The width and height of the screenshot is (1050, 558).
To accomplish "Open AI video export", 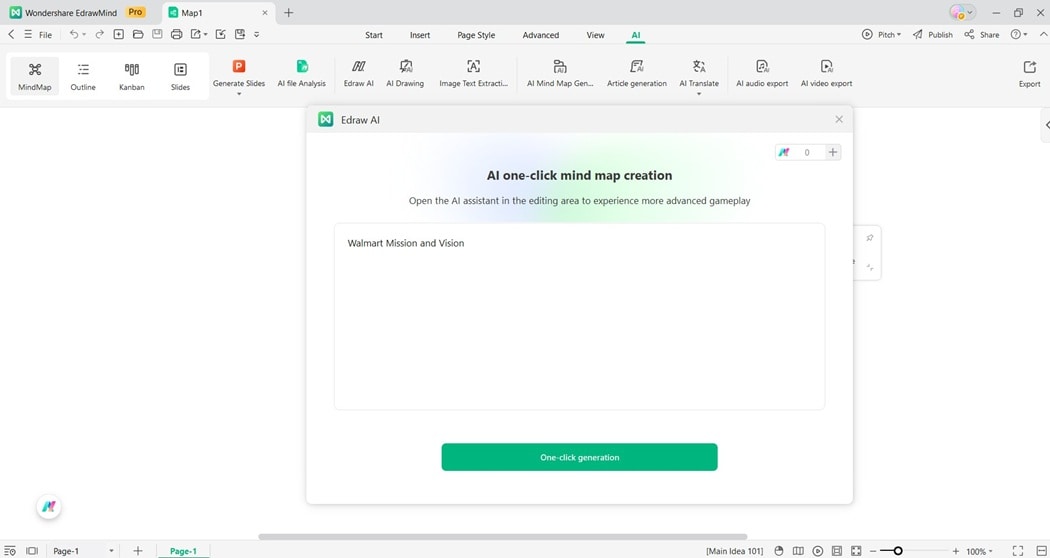I will point(826,74).
